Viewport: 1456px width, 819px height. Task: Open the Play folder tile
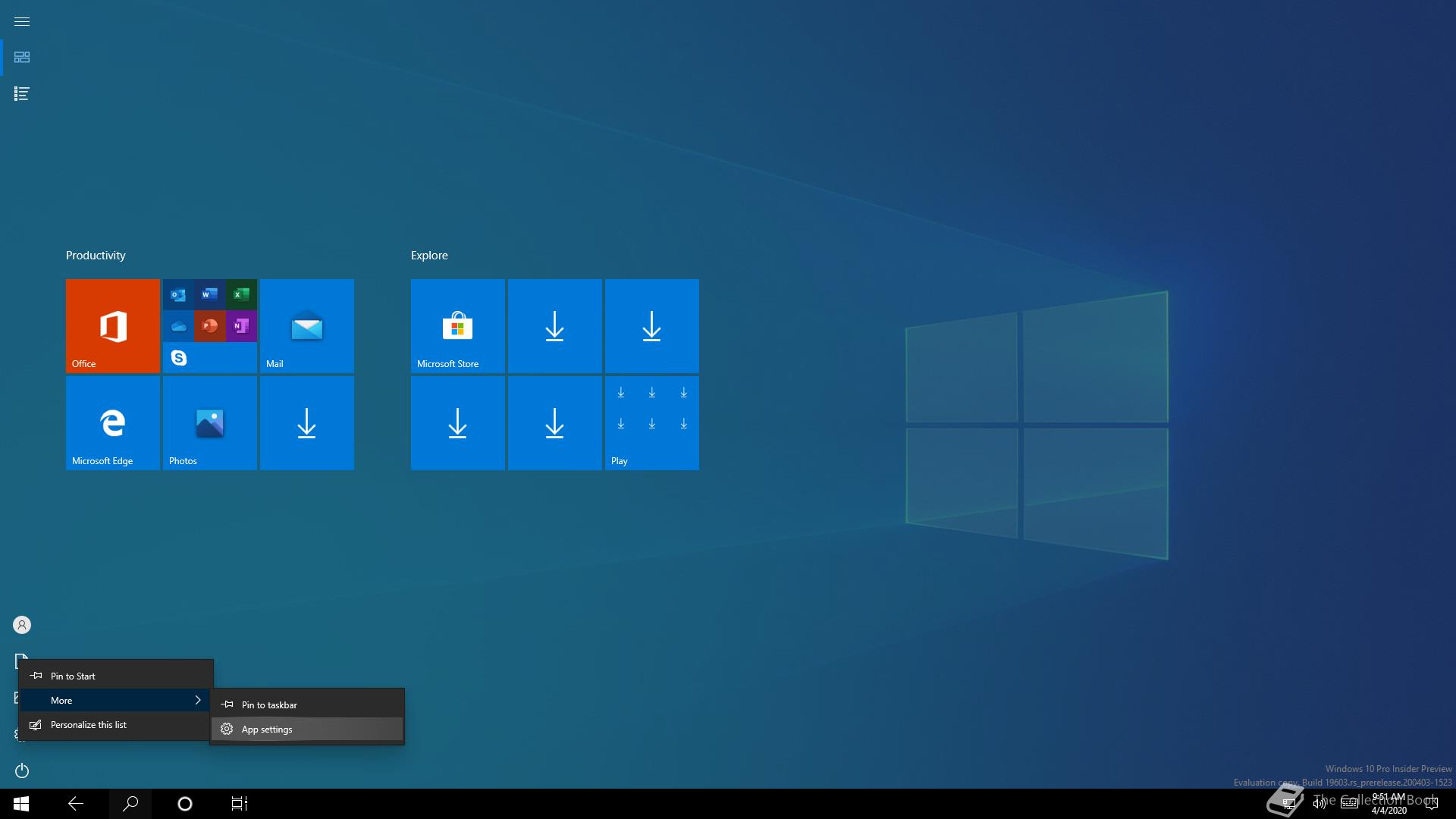click(652, 423)
